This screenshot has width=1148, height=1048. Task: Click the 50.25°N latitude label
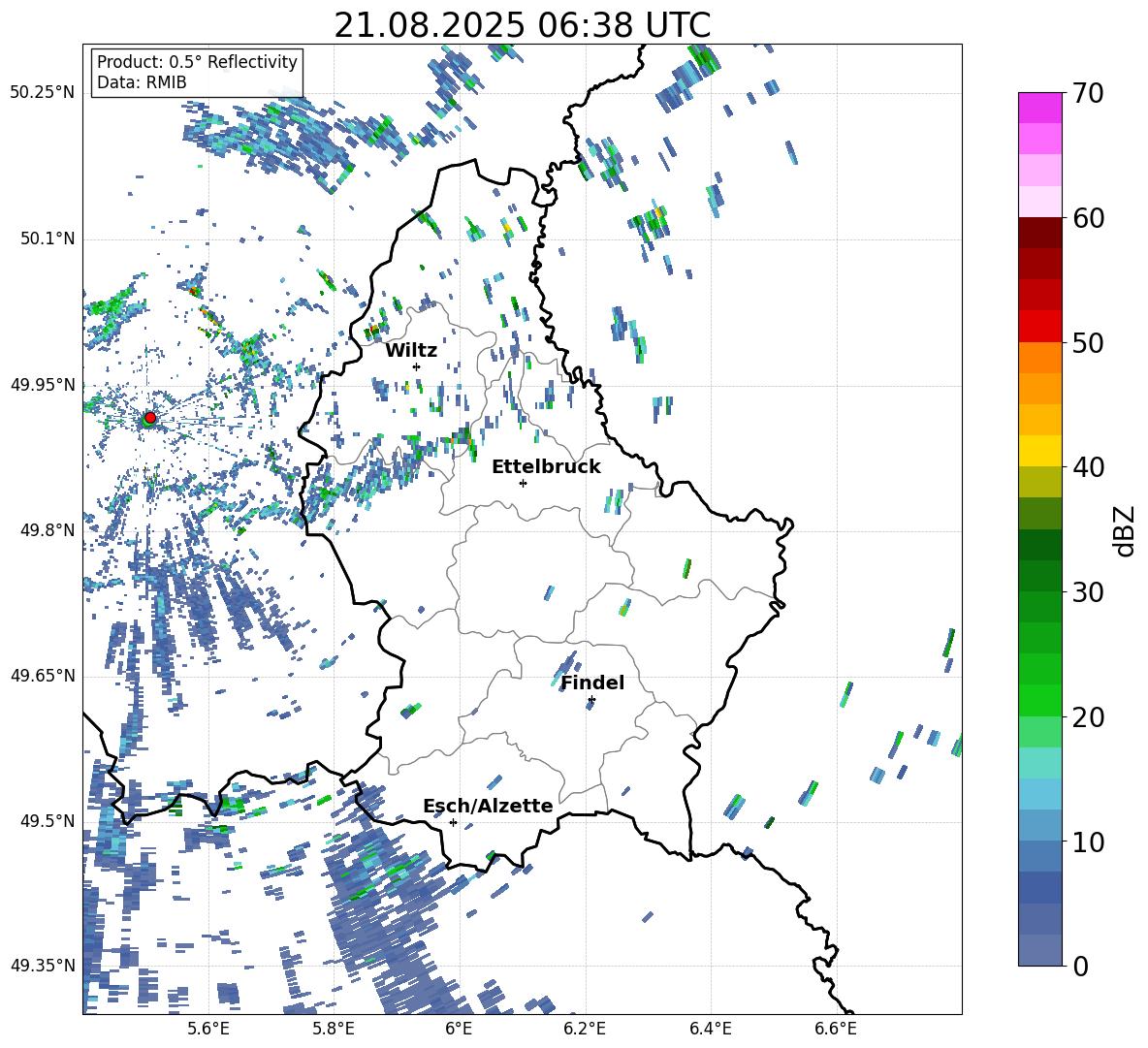click(43, 93)
